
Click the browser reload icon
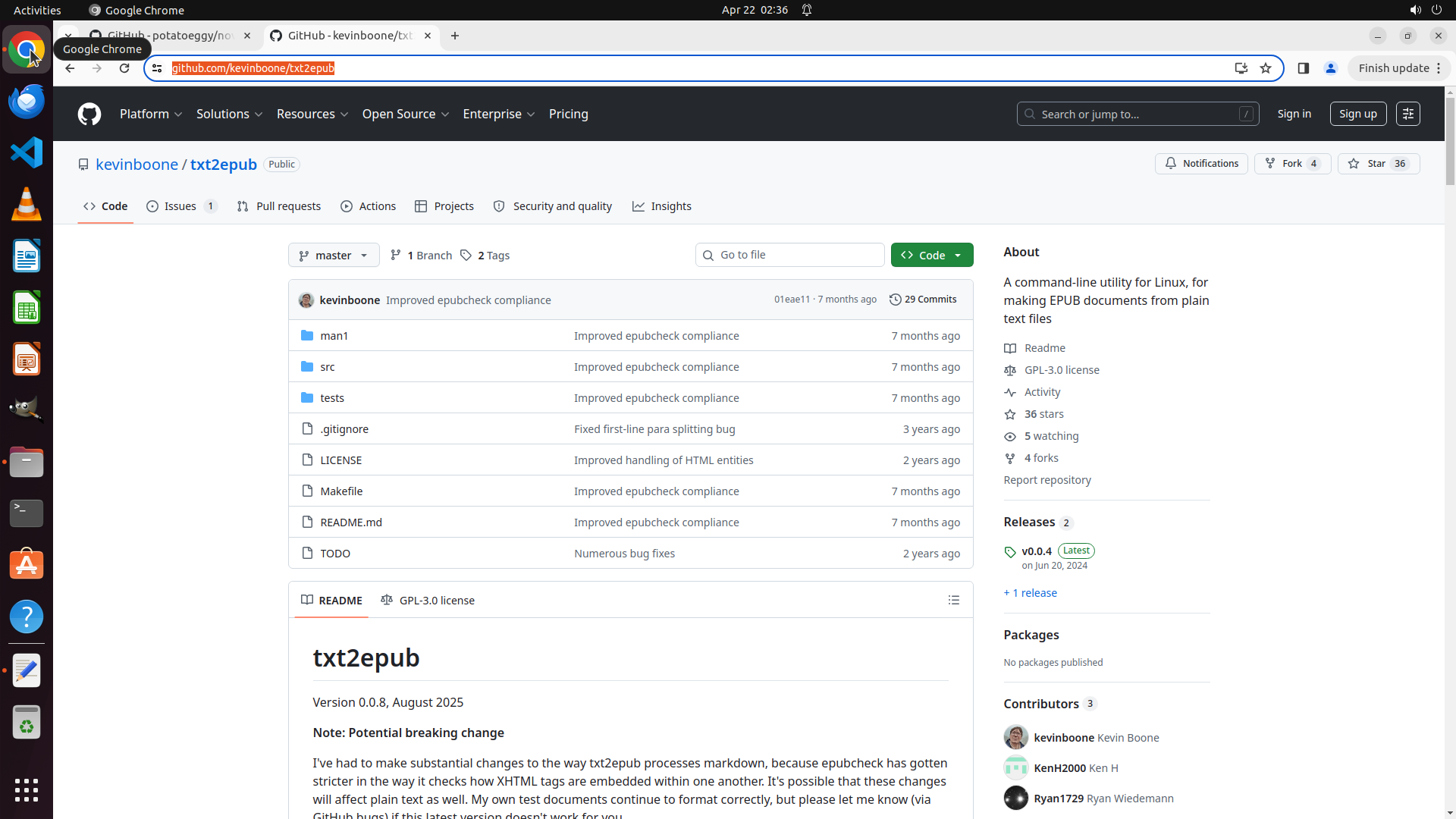[124, 68]
